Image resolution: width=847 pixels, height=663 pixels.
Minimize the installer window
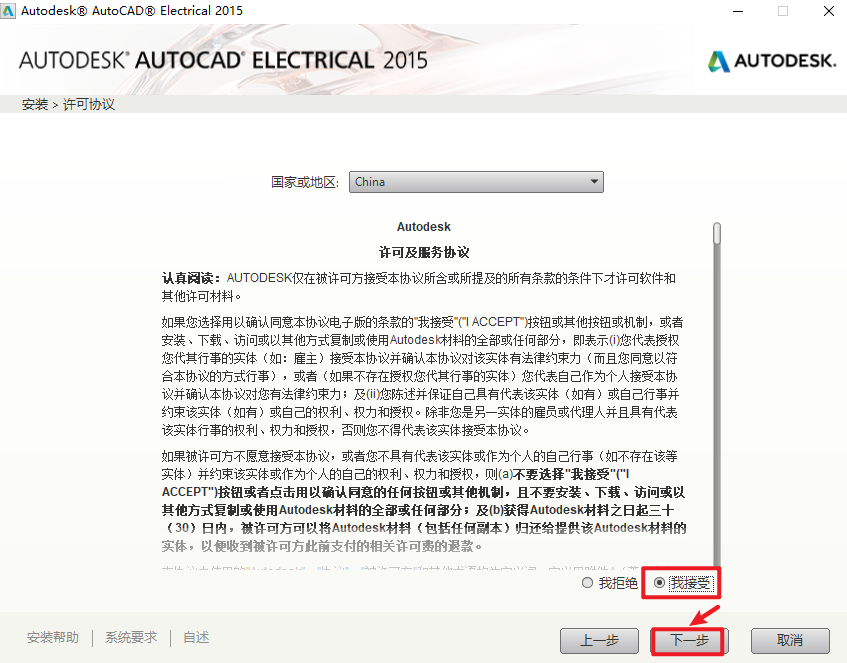[x=738, y=11]
